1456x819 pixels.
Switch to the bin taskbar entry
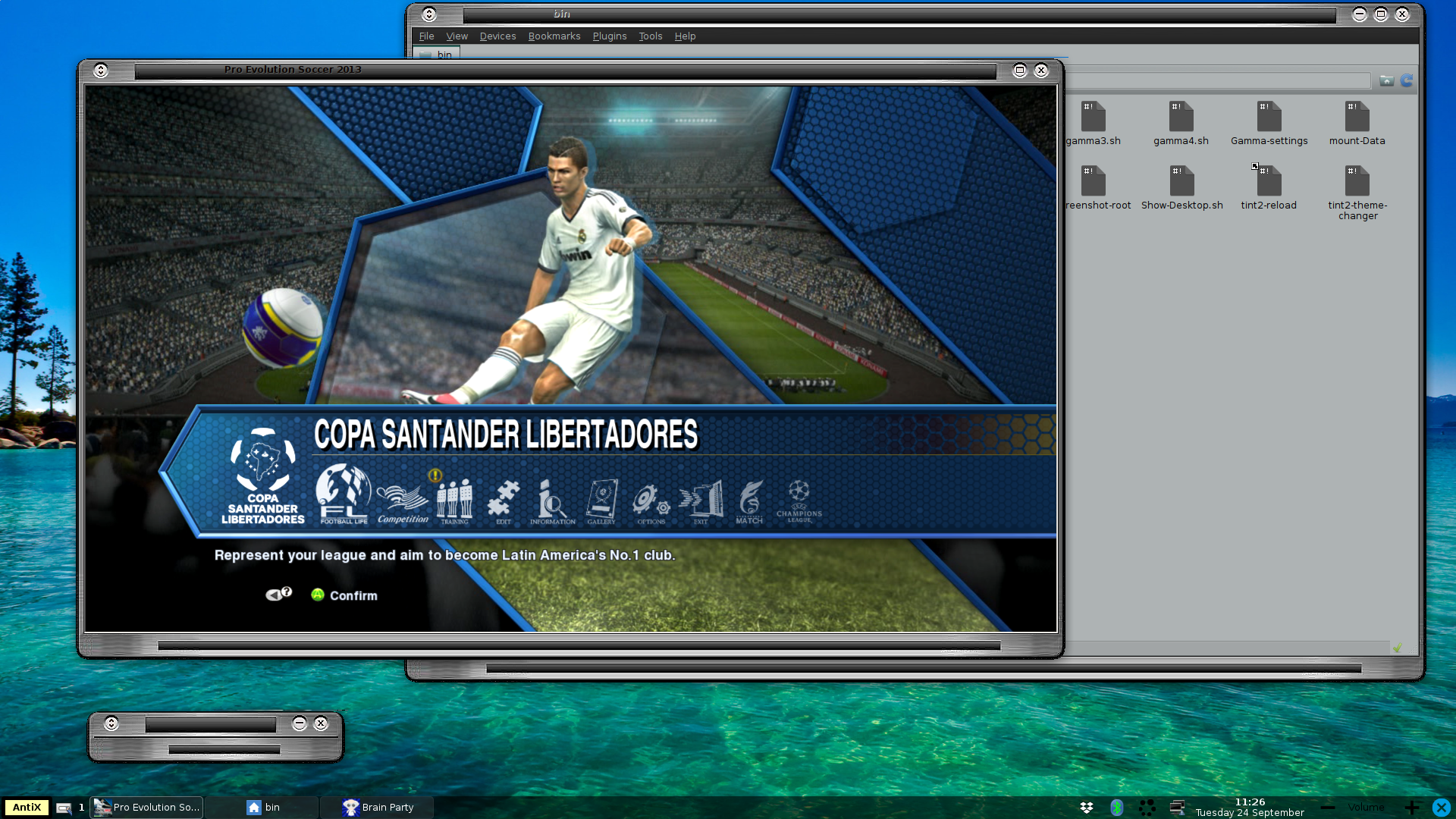point(263,807)
